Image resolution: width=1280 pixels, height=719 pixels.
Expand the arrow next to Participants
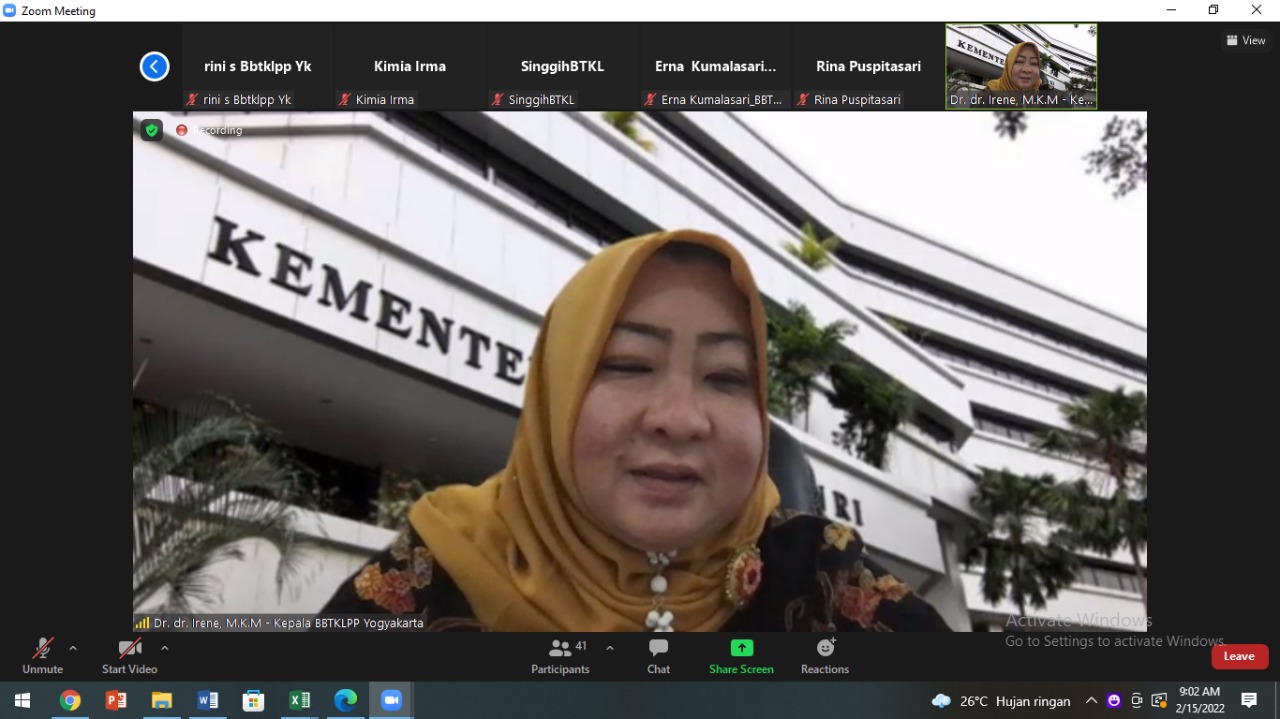click(x=610, y=648)
